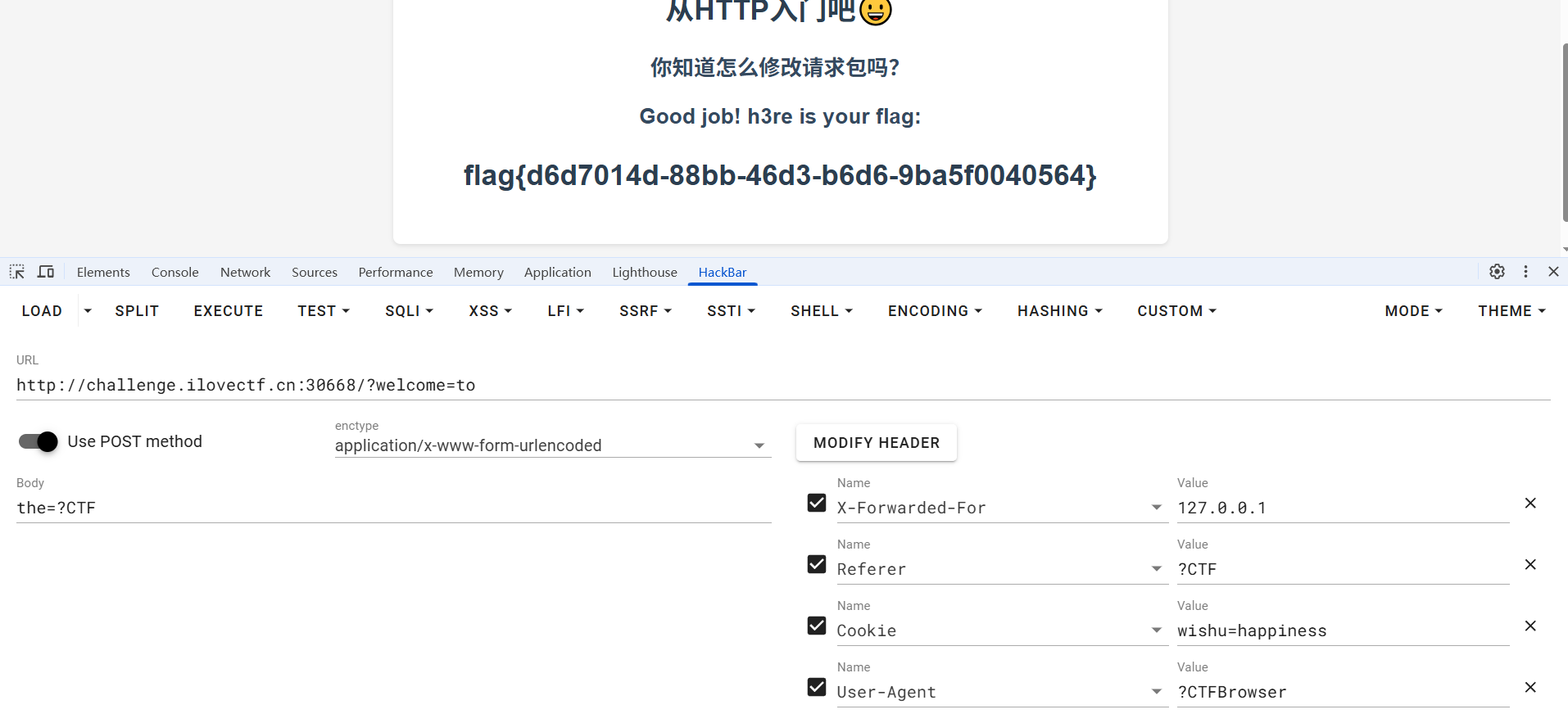Switch to the Console tab
This screenshot has height=723, width=1568.
coord(174,273)
